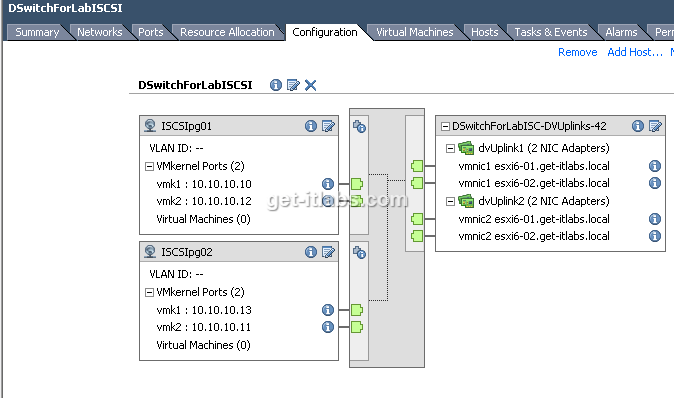Select uplink port for vmnic1 esxi6-01
Viewport: 674px width, 398px height.
click(417, 166)
